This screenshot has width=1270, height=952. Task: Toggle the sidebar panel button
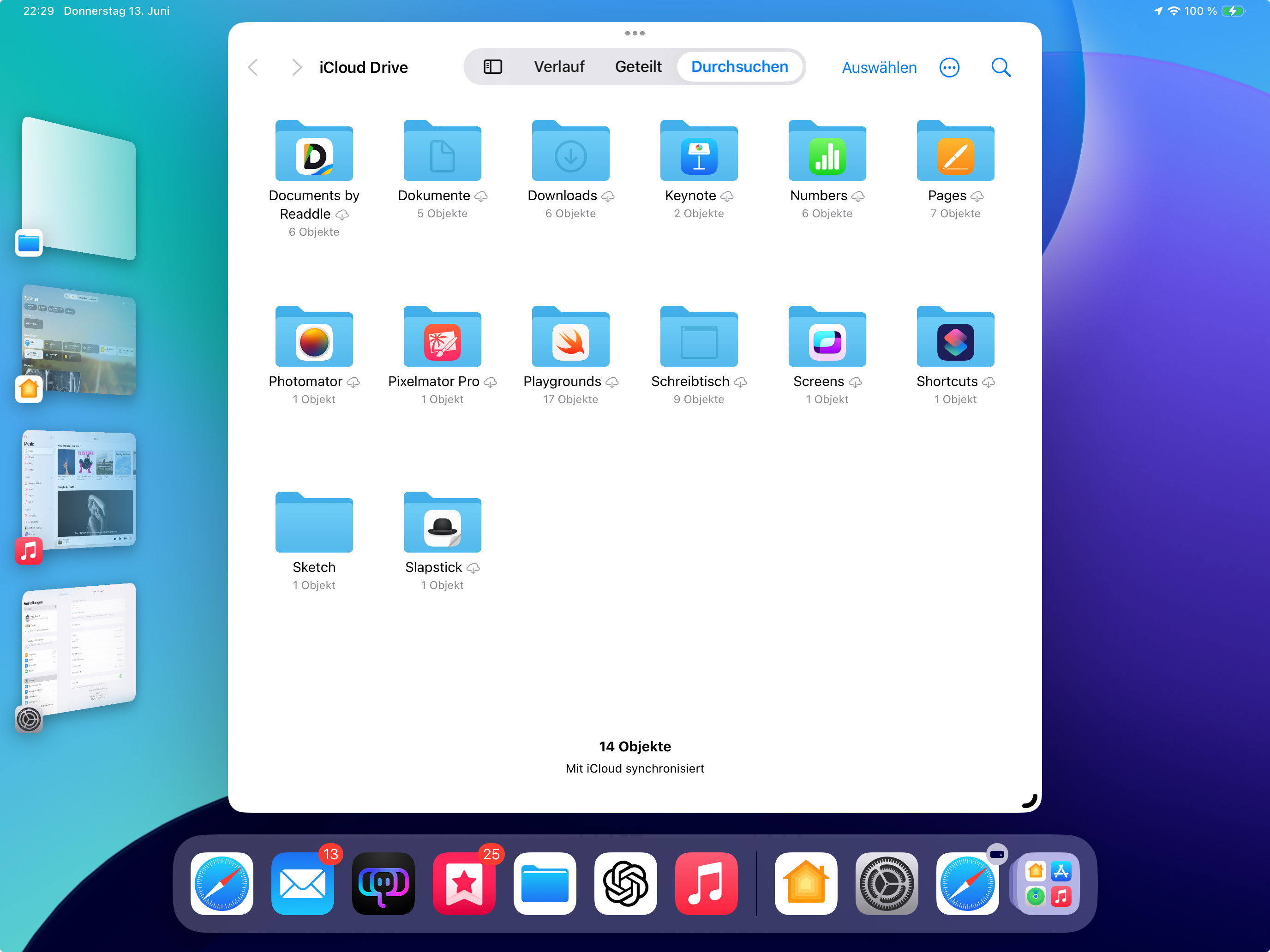[x=492, y=67]
